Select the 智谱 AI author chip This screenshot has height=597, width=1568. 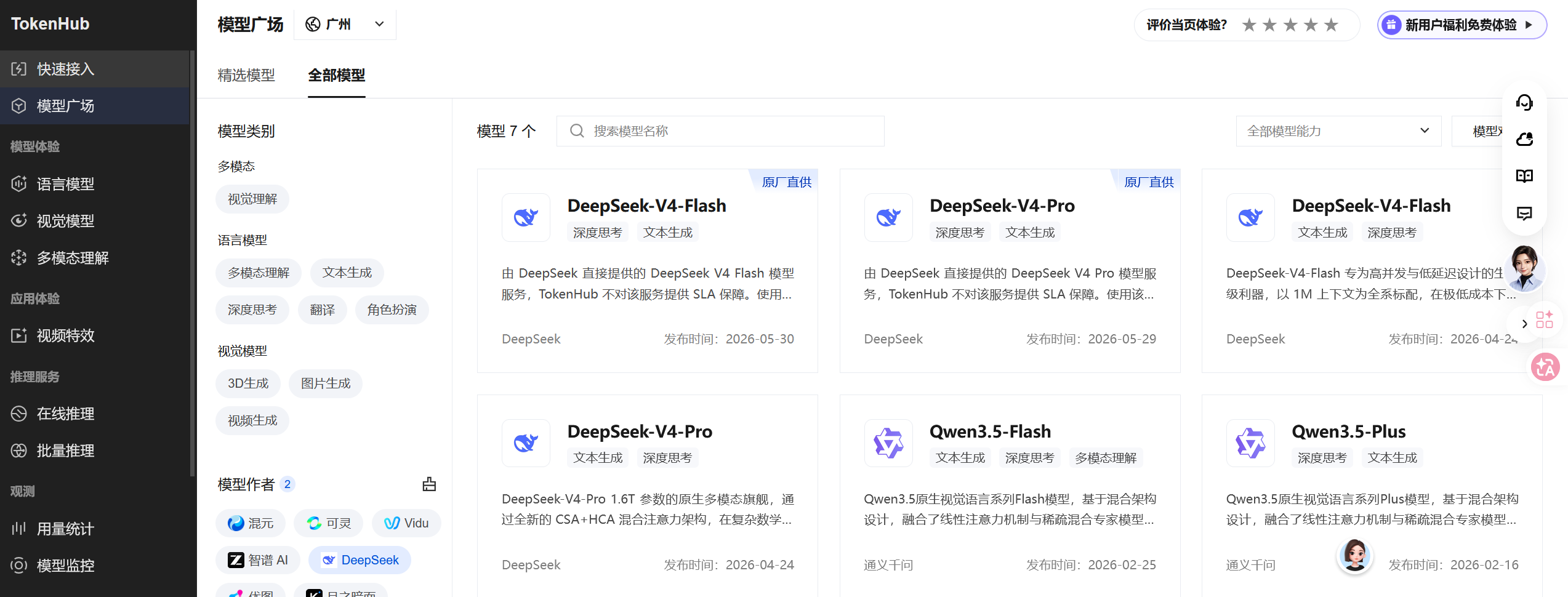pos(258,560)
